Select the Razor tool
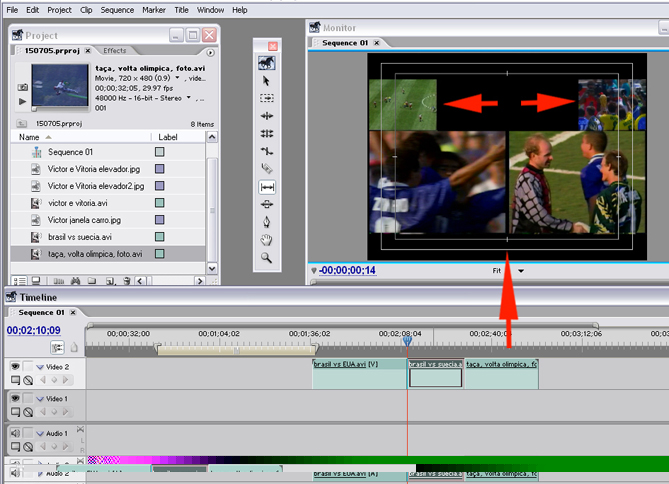Screen dimensions: 669x484 point(267,168)
